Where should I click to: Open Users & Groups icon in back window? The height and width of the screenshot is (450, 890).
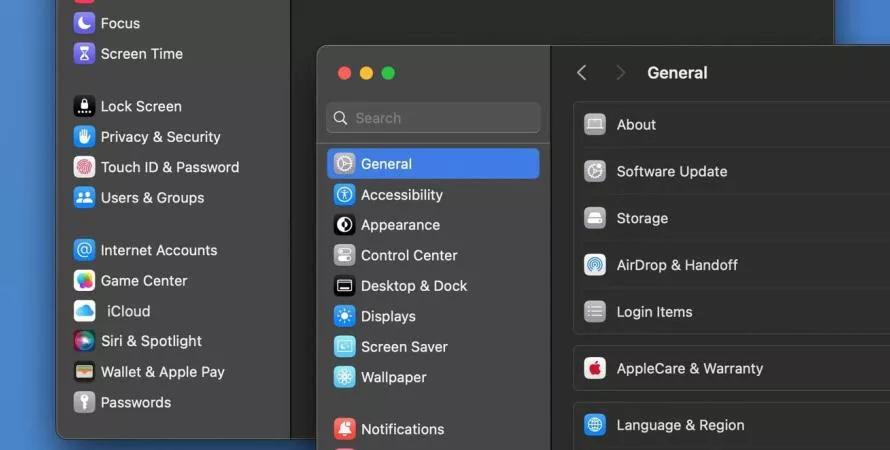click(84, 197)
